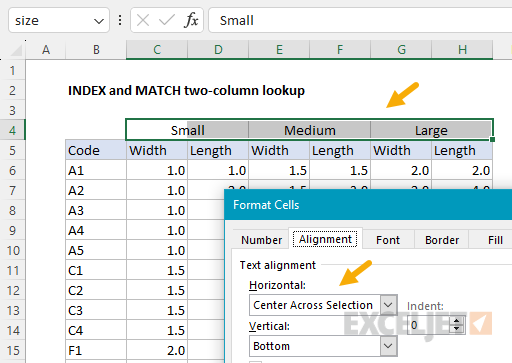512x363 pixels.
Task: Click the Select All corner triangle
Action: click(x=17, y=50)
